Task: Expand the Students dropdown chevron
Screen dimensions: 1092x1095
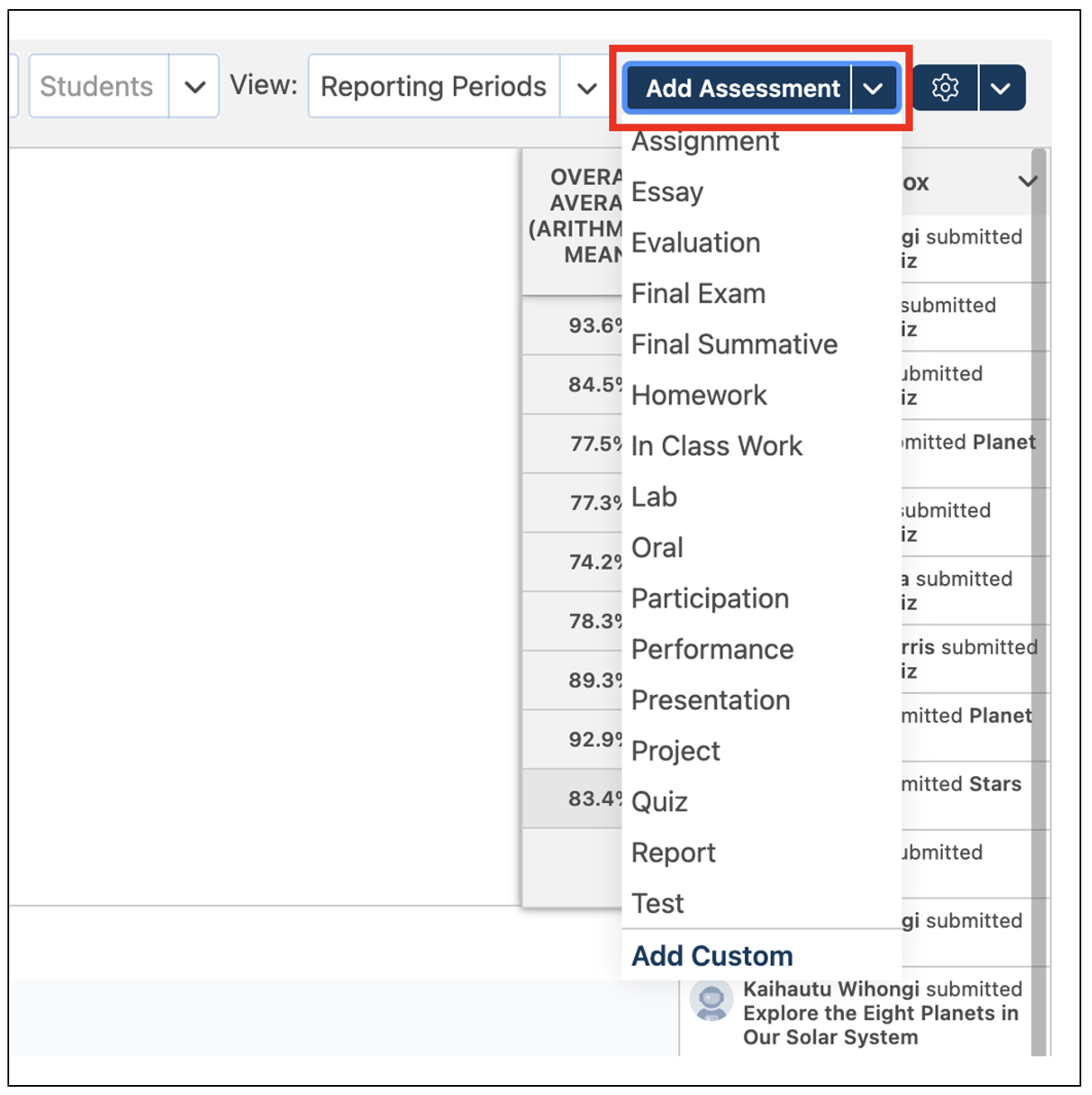Action: pyautogui.click(x=193, y=86)
